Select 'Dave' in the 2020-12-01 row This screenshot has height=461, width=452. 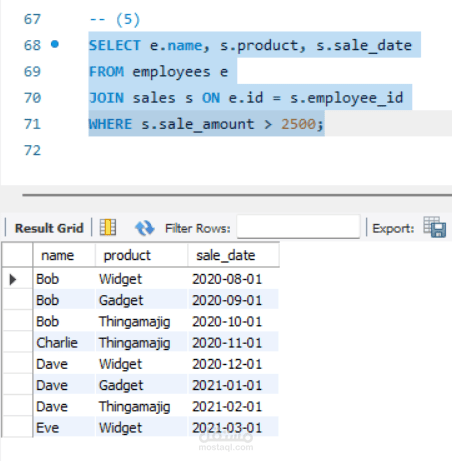coord(64,364)
